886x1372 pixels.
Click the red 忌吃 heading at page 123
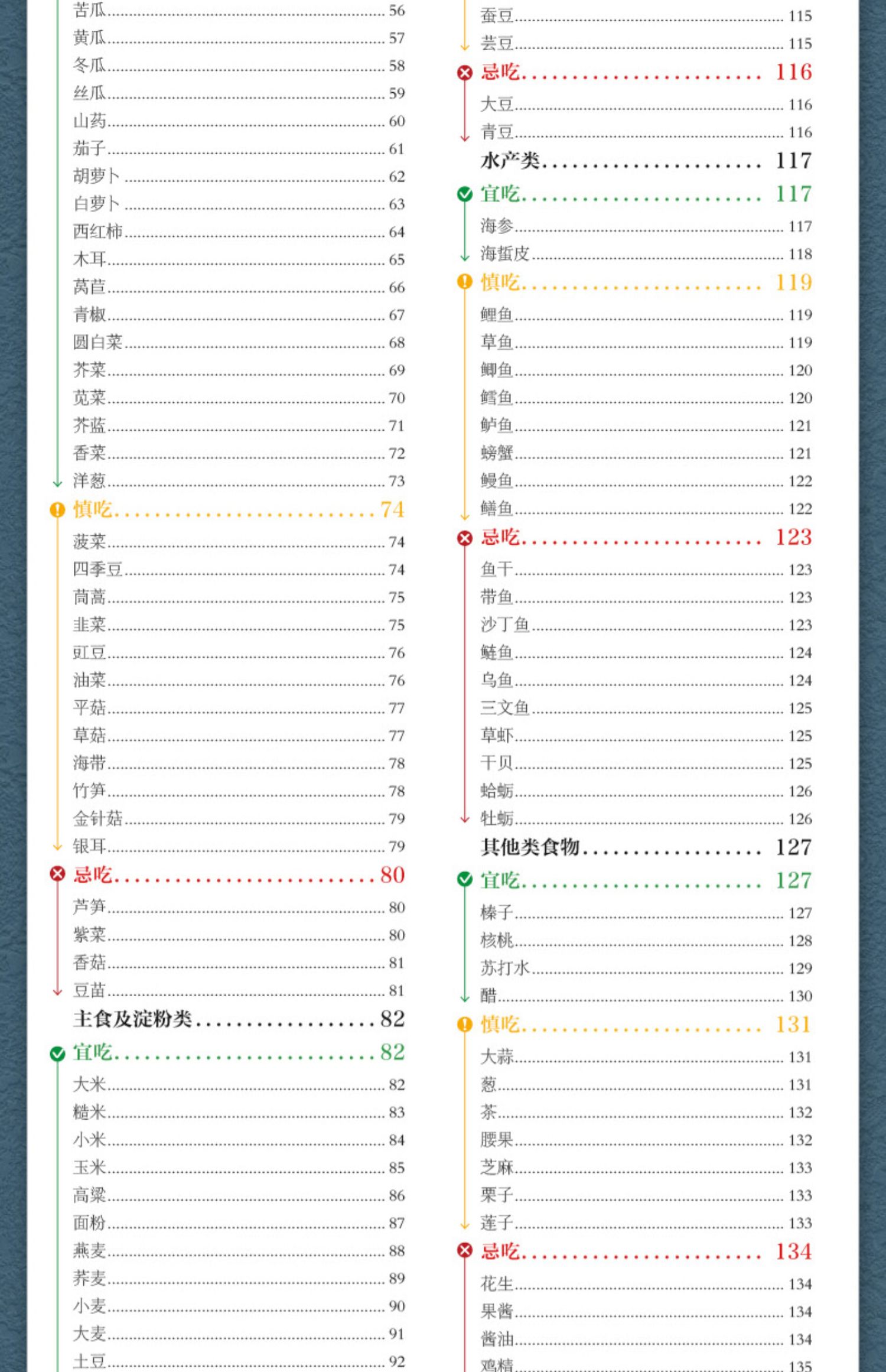[500, 537]
